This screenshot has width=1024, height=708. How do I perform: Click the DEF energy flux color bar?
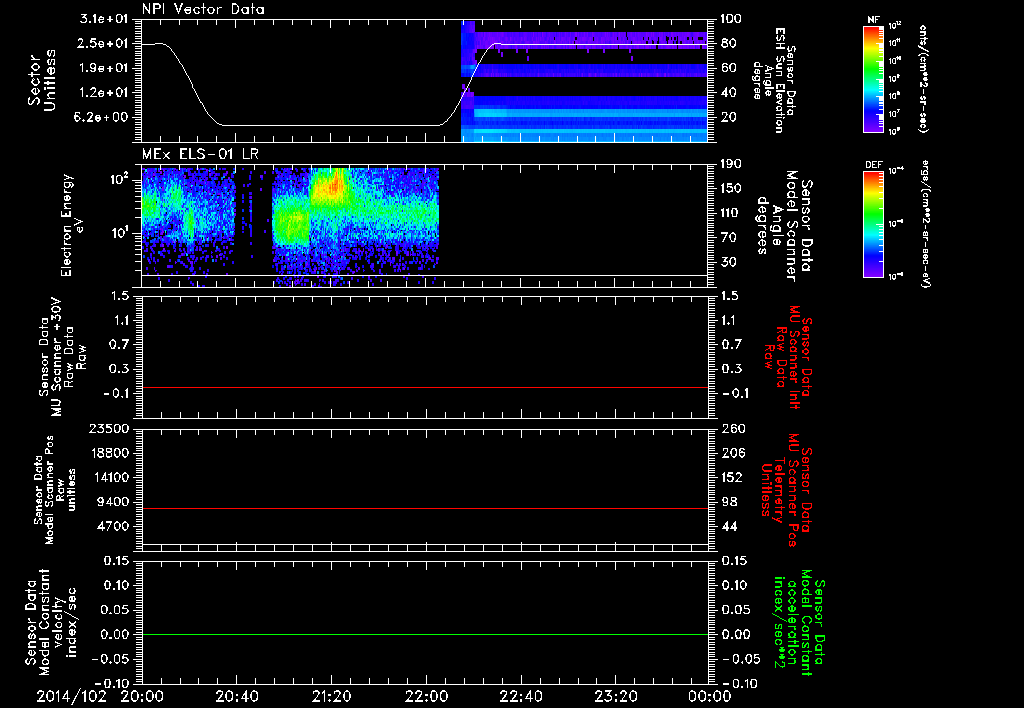coord(874,224)
